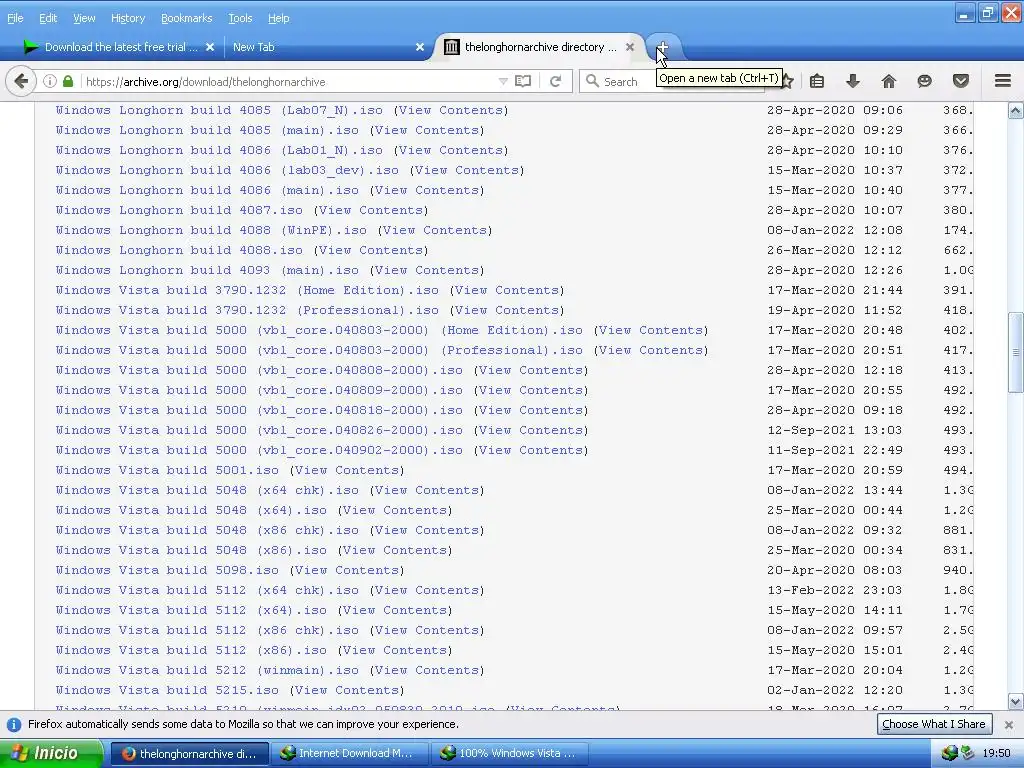
Task: Save page to Pocket icon
Action: click(961, 82)
